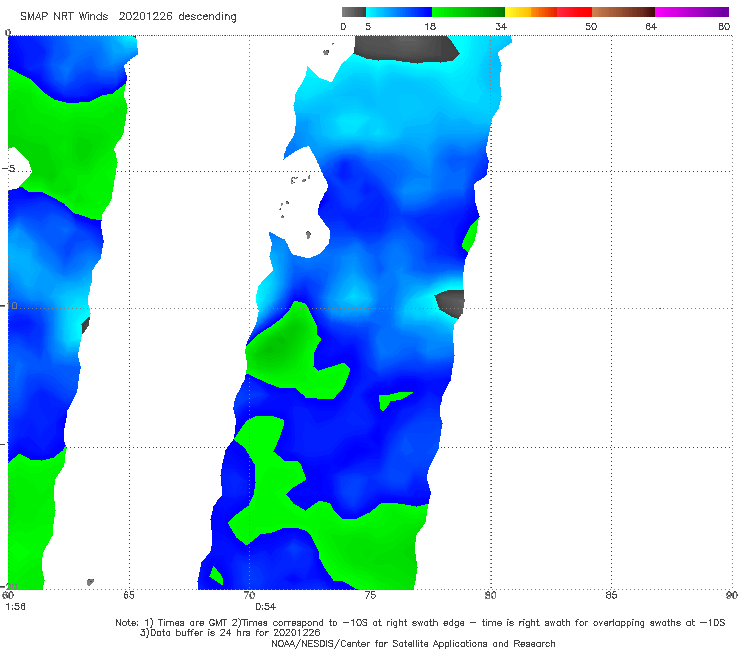Click the colorbar label "5"
The image size is (740, 650).
(x=368, y=26)
